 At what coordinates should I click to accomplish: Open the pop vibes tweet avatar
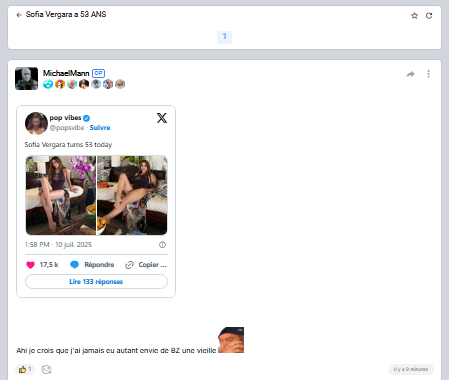[x=36, y=123]
